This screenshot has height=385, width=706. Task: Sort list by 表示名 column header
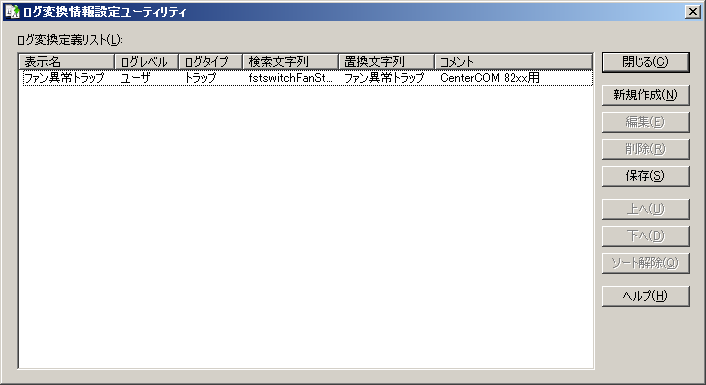click(x=67, y=62)
